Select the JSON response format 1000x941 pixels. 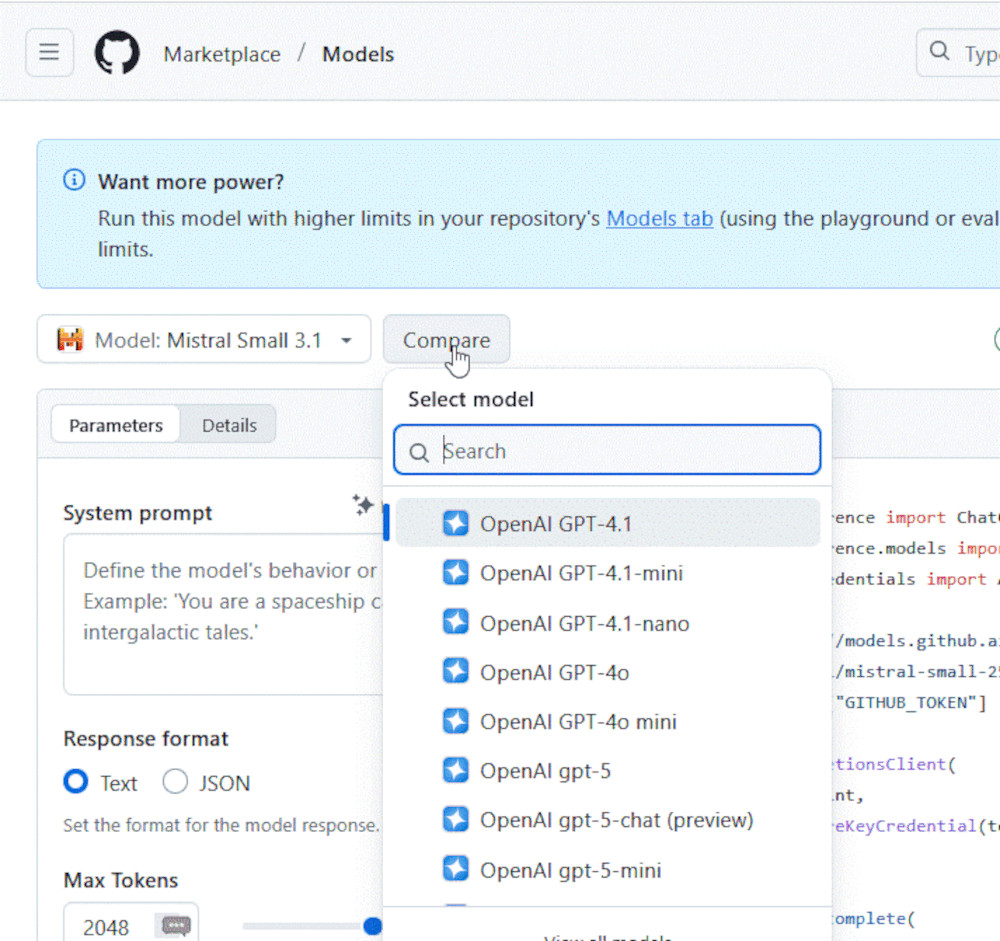point(175,783)
